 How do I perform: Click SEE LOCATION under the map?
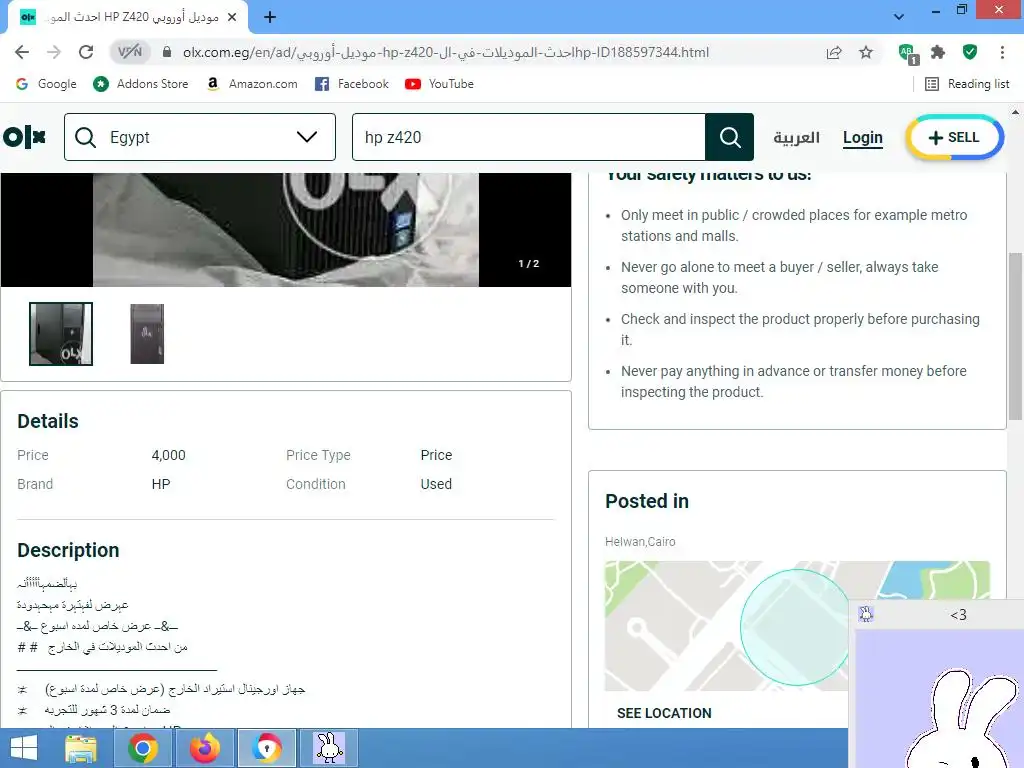(x=664, y=713)
